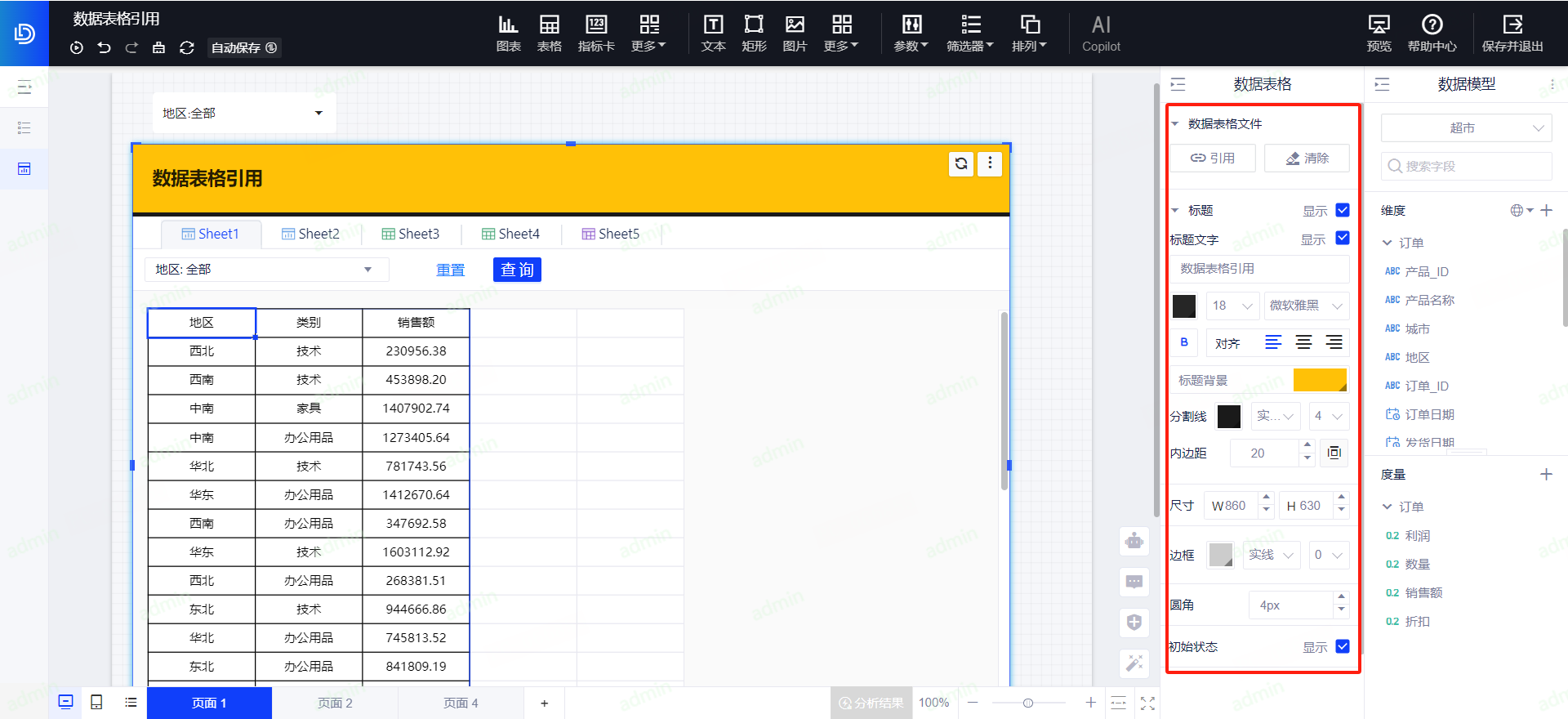Image resolution: width=1568 pixels, height=719 pixels.
Task: Click the undo arrow icon
Action: pyautogui.click(x=104, y=48)
